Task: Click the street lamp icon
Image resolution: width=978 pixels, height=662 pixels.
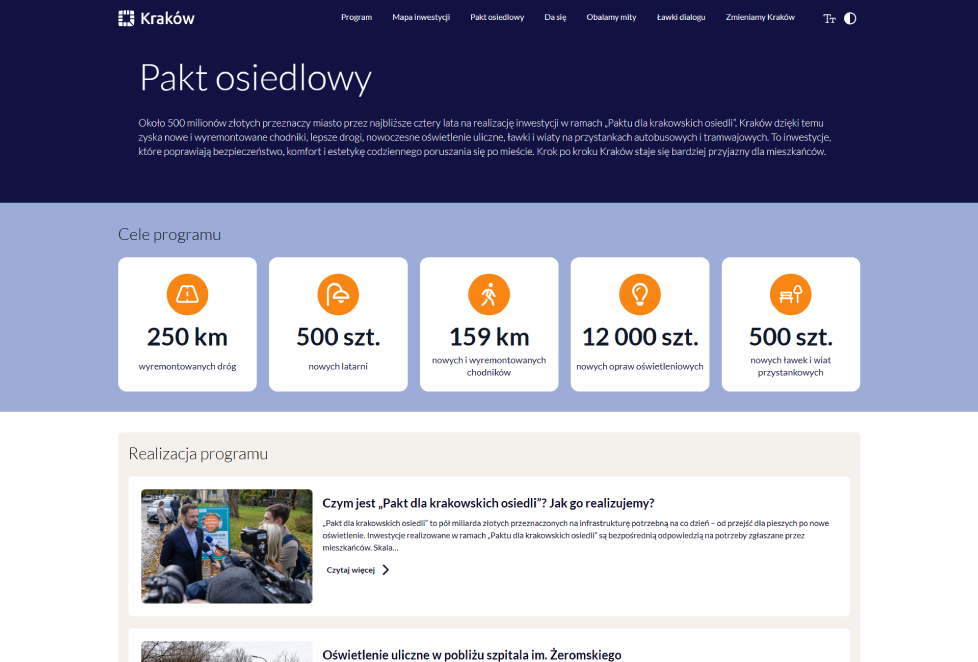Action: (338, 294)
